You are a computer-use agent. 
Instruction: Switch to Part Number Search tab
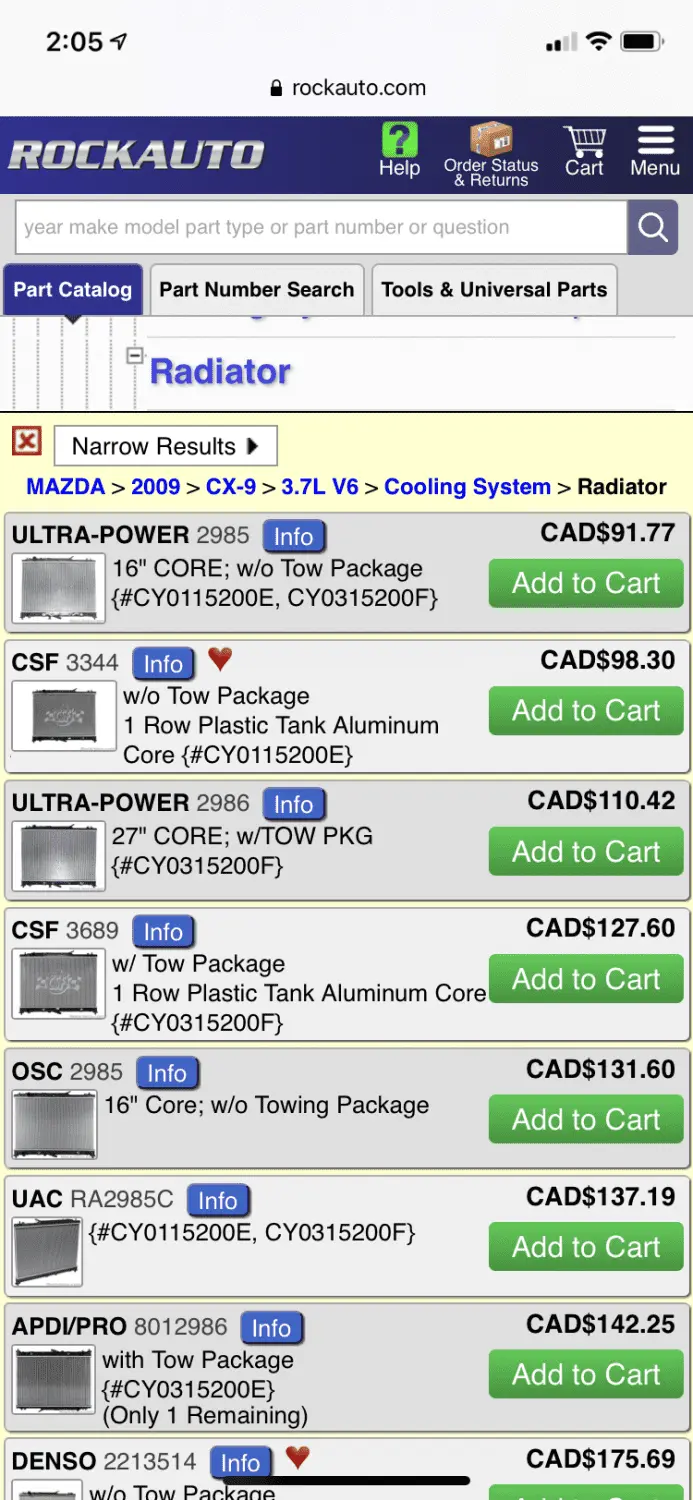(x=256, y=290)
